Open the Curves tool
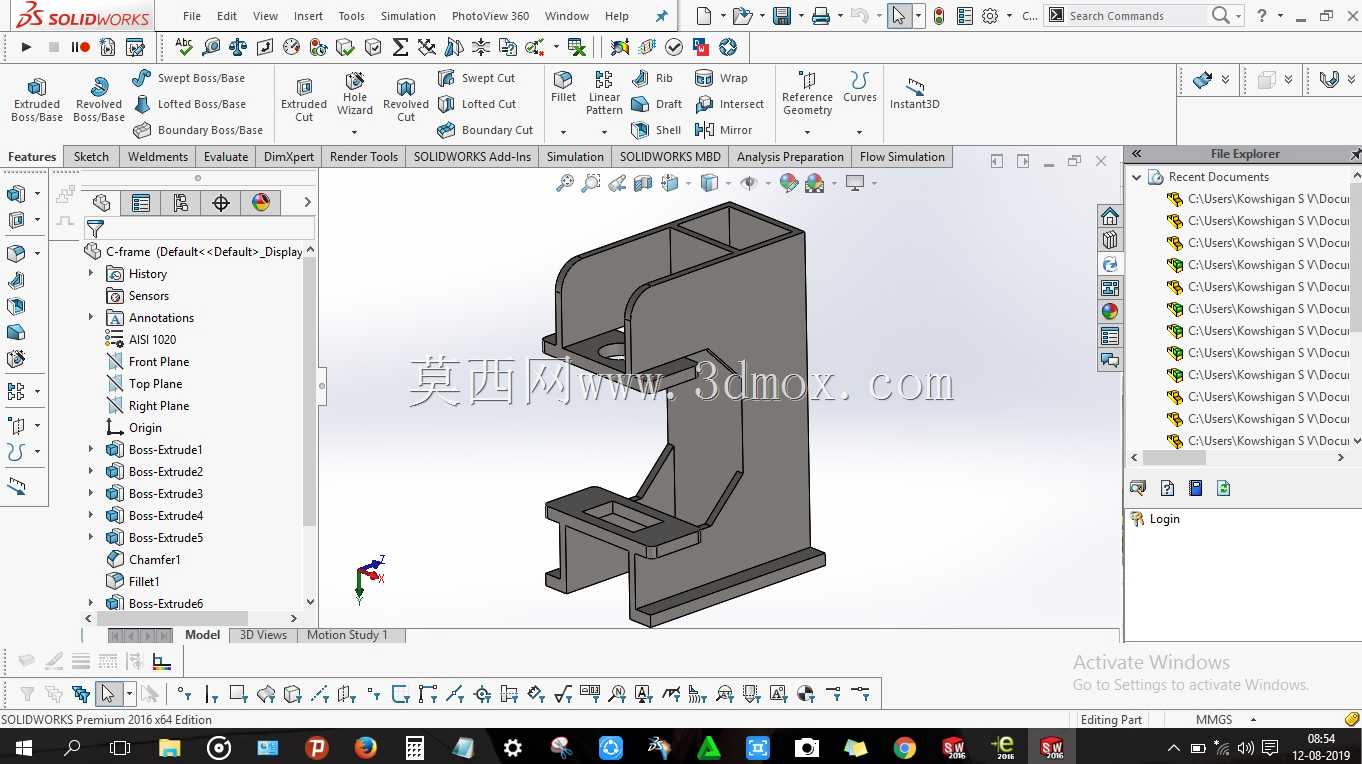 pyautogui.click(x=860, y=88)
